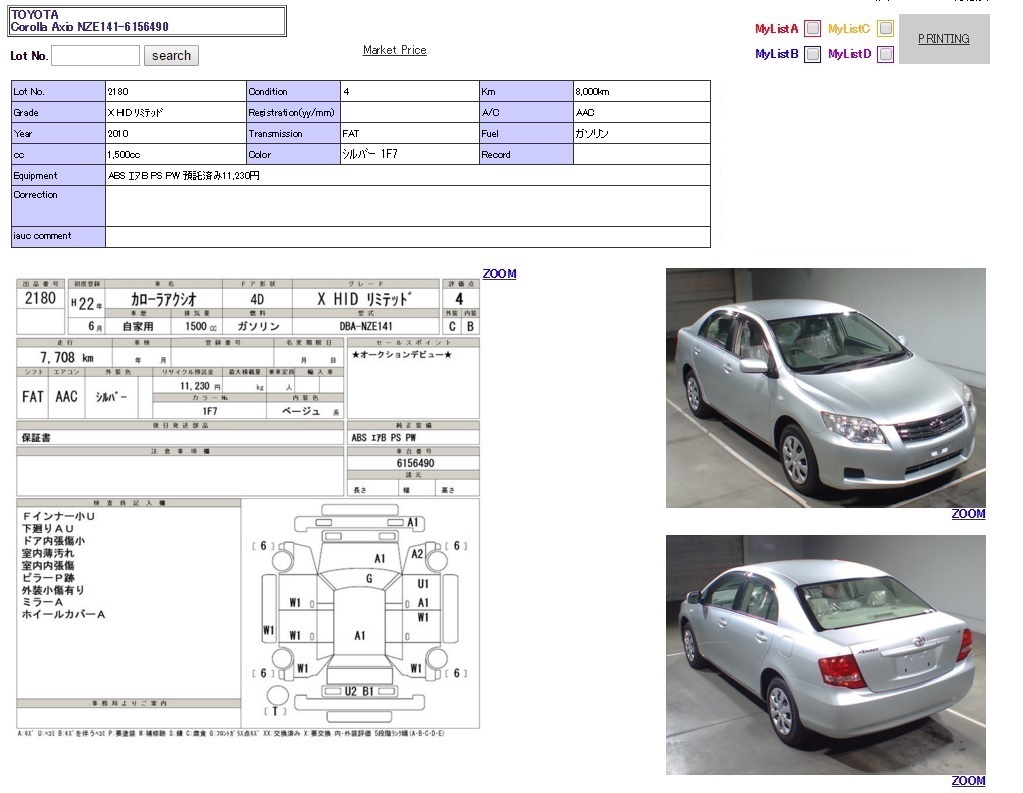Click the Toyota Corolla Axio title box
Image resolution: width=1023 pixels, height=793 pixels.
(147, 21)
